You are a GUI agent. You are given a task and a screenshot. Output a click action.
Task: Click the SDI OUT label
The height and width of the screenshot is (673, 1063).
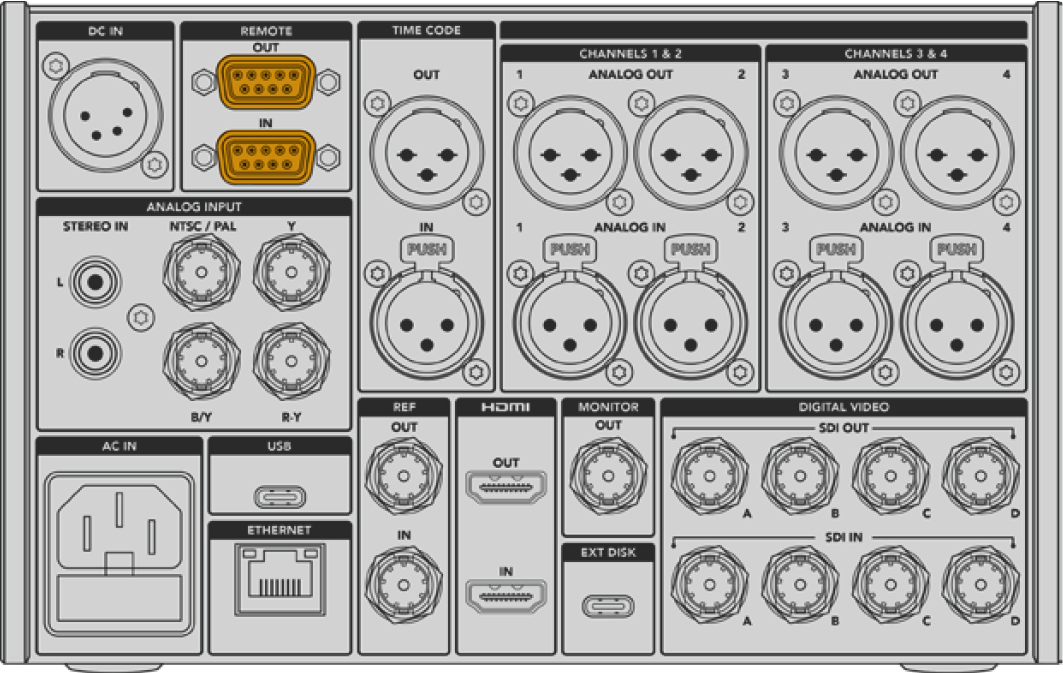point(843,428)
